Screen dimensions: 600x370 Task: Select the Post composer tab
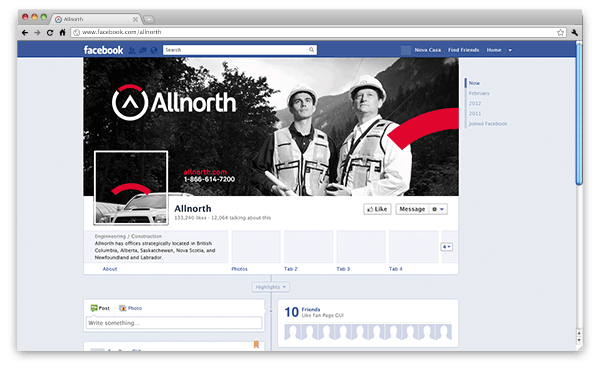(x=100, y=308)
